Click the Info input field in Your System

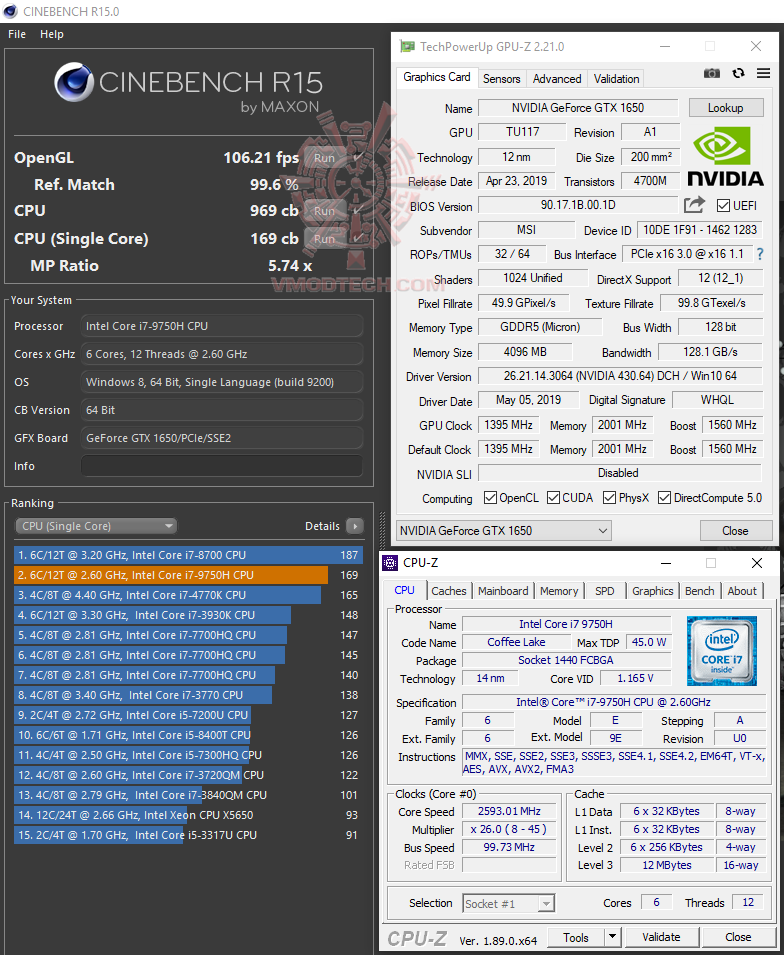(x=222, y=466)
